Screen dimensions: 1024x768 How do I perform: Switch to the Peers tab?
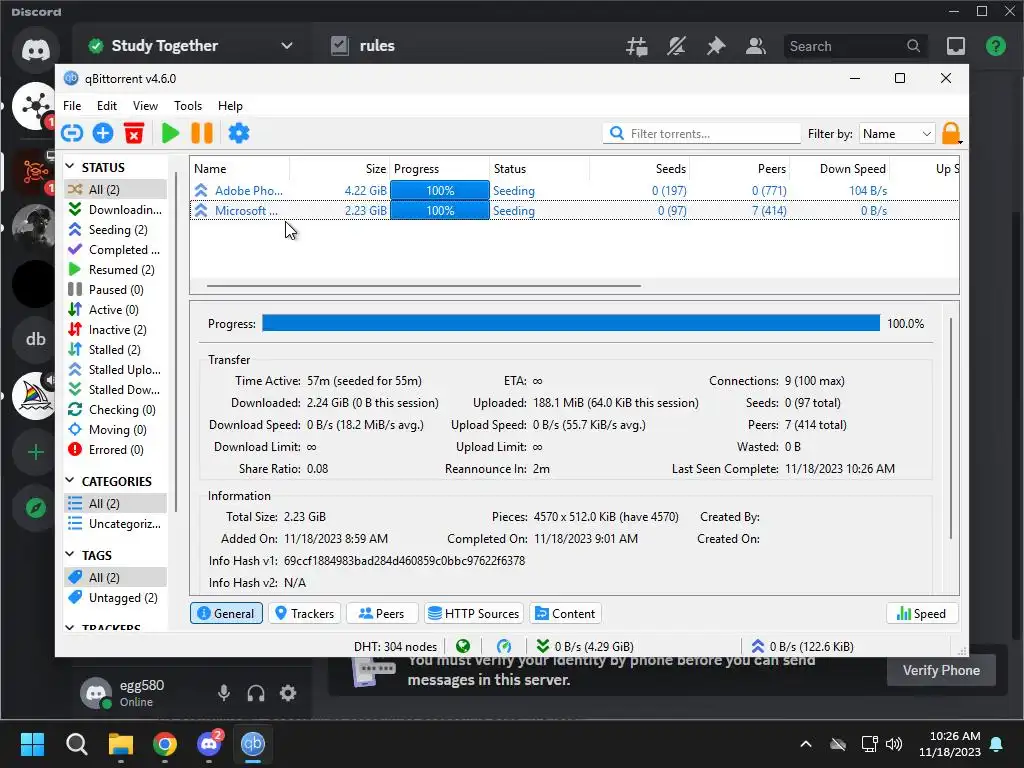click(382, 613)
